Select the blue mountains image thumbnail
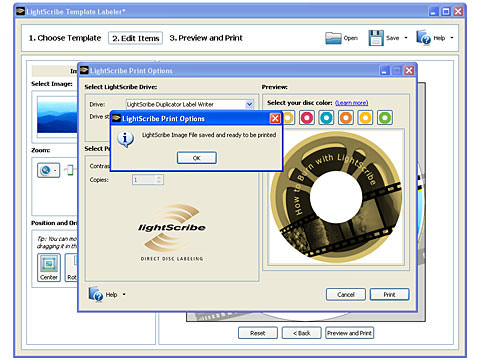 pyautogui.click(x=57, y=115)
